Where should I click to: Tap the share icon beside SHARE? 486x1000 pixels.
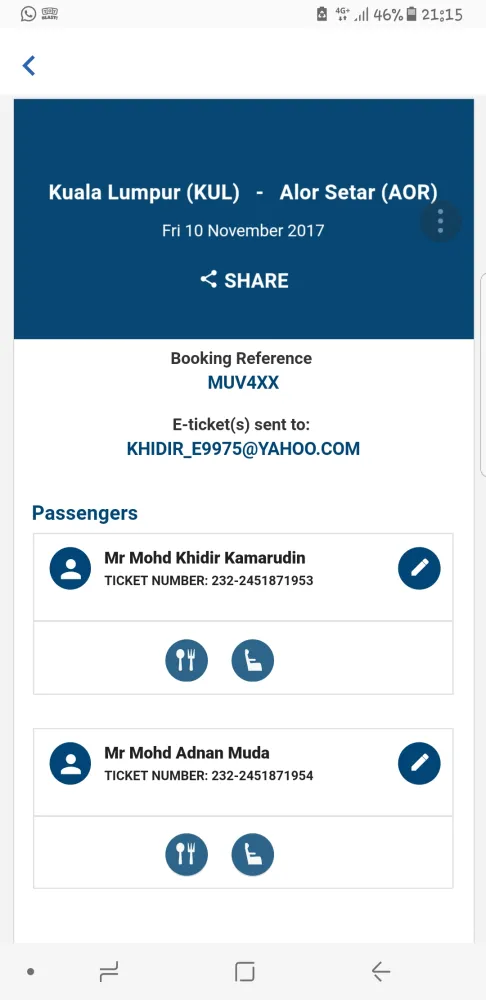(x=209, y=279)
